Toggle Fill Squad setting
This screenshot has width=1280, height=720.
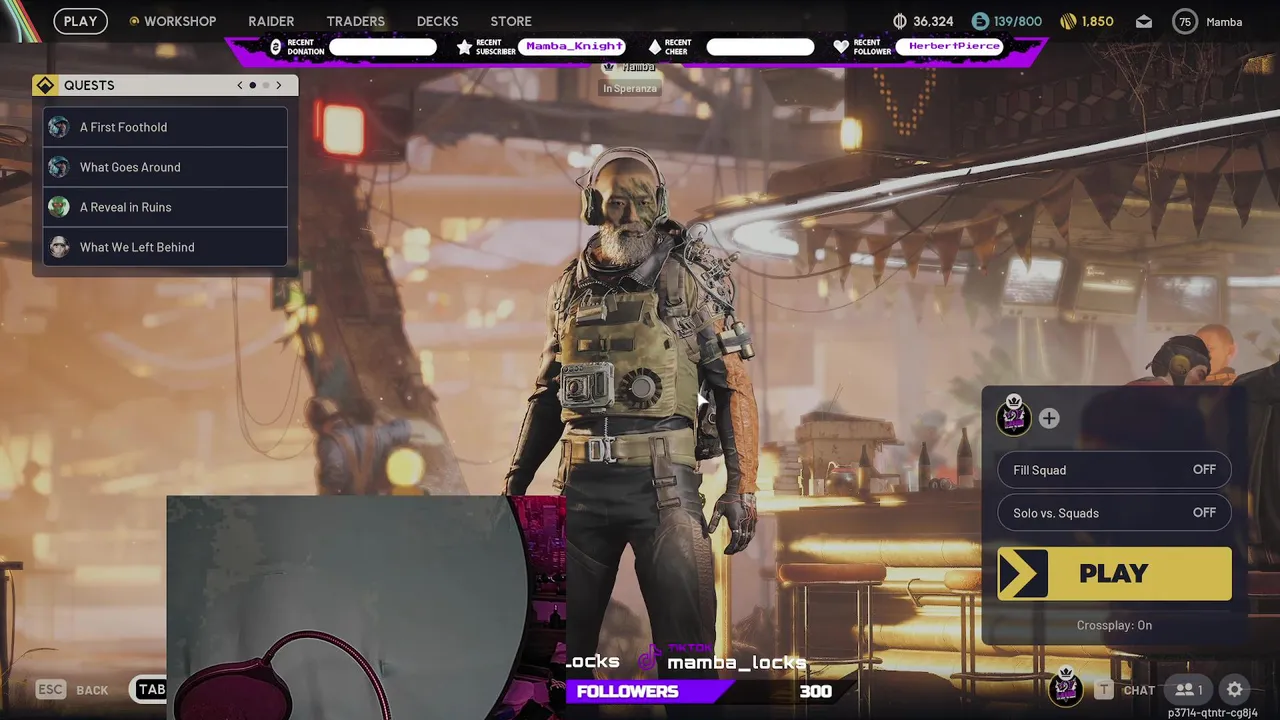click(1114, 470)
